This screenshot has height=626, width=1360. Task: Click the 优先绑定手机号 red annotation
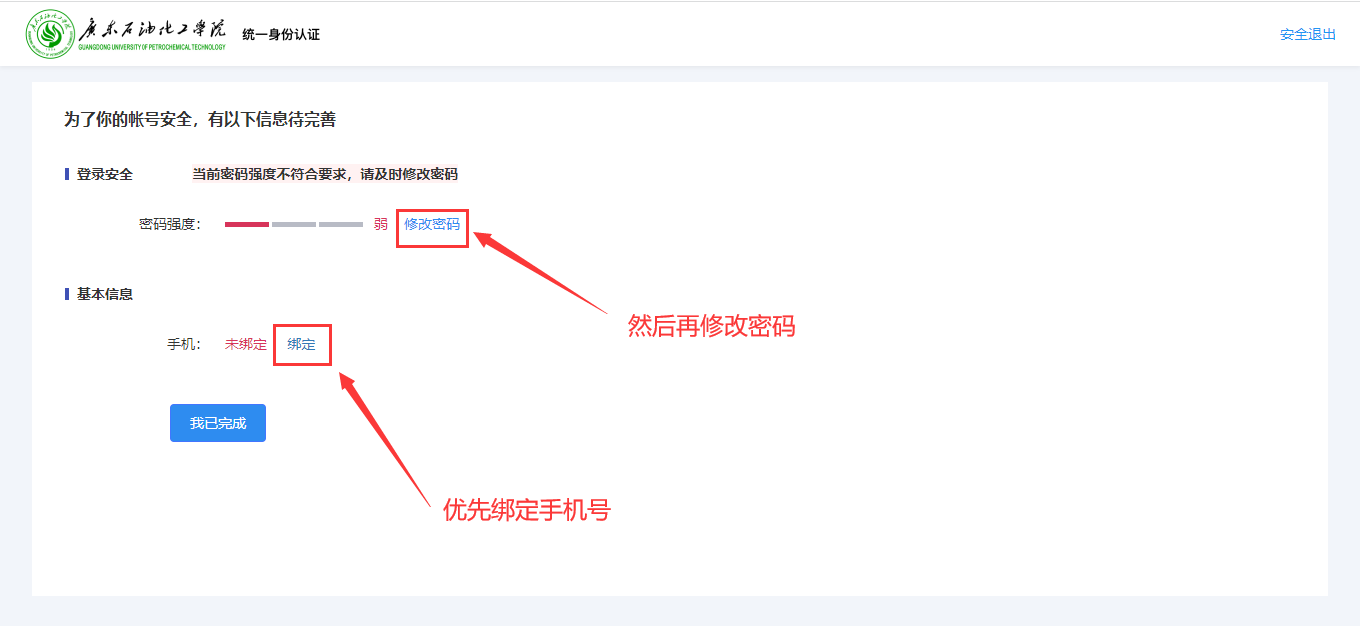click(x=527, y=510)
